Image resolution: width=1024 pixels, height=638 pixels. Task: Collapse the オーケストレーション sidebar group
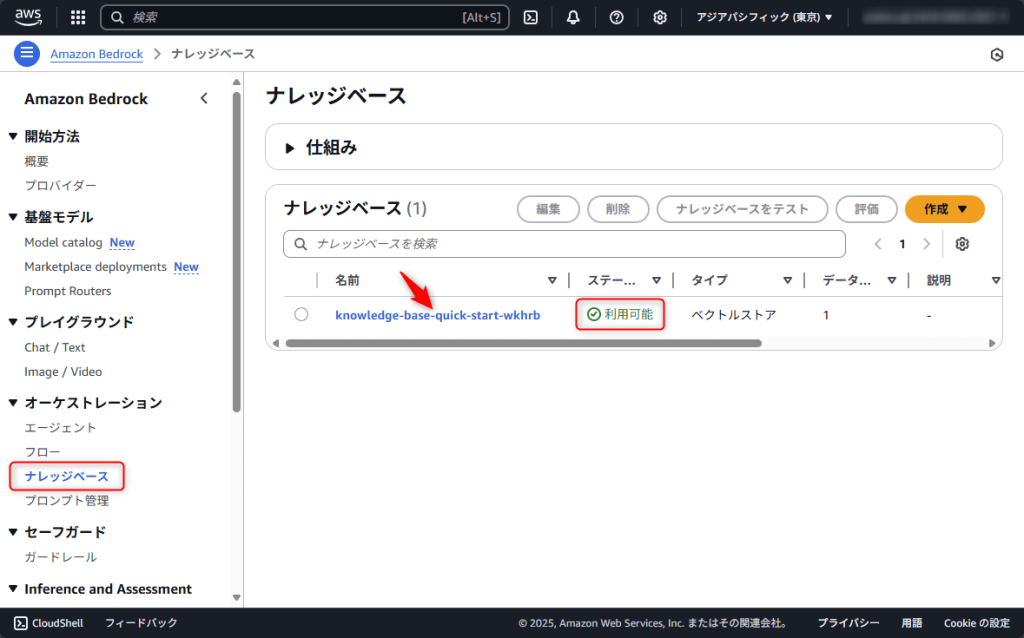tap(13, 403)
